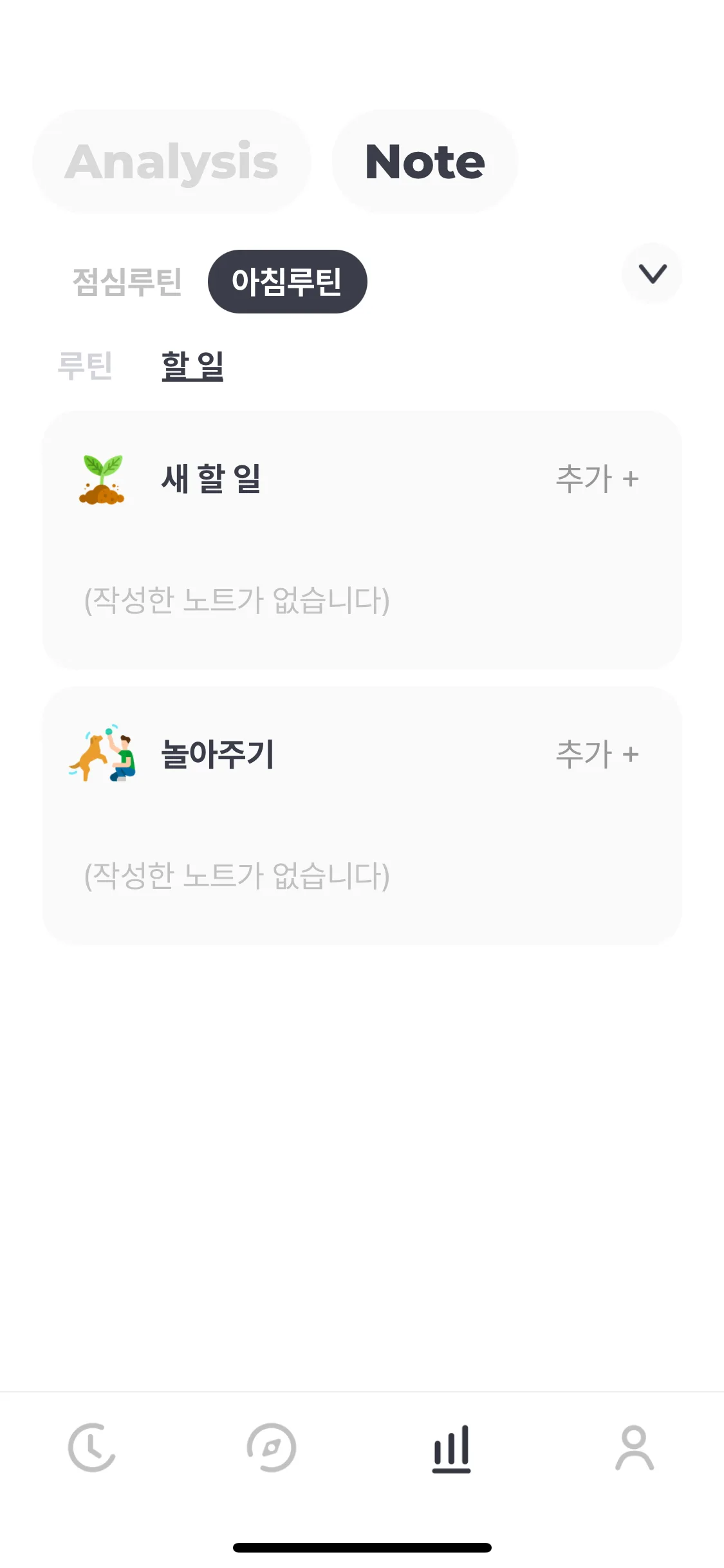Switch to the Analysis tab
The image size is (724, 1568).
pos(172,162)
